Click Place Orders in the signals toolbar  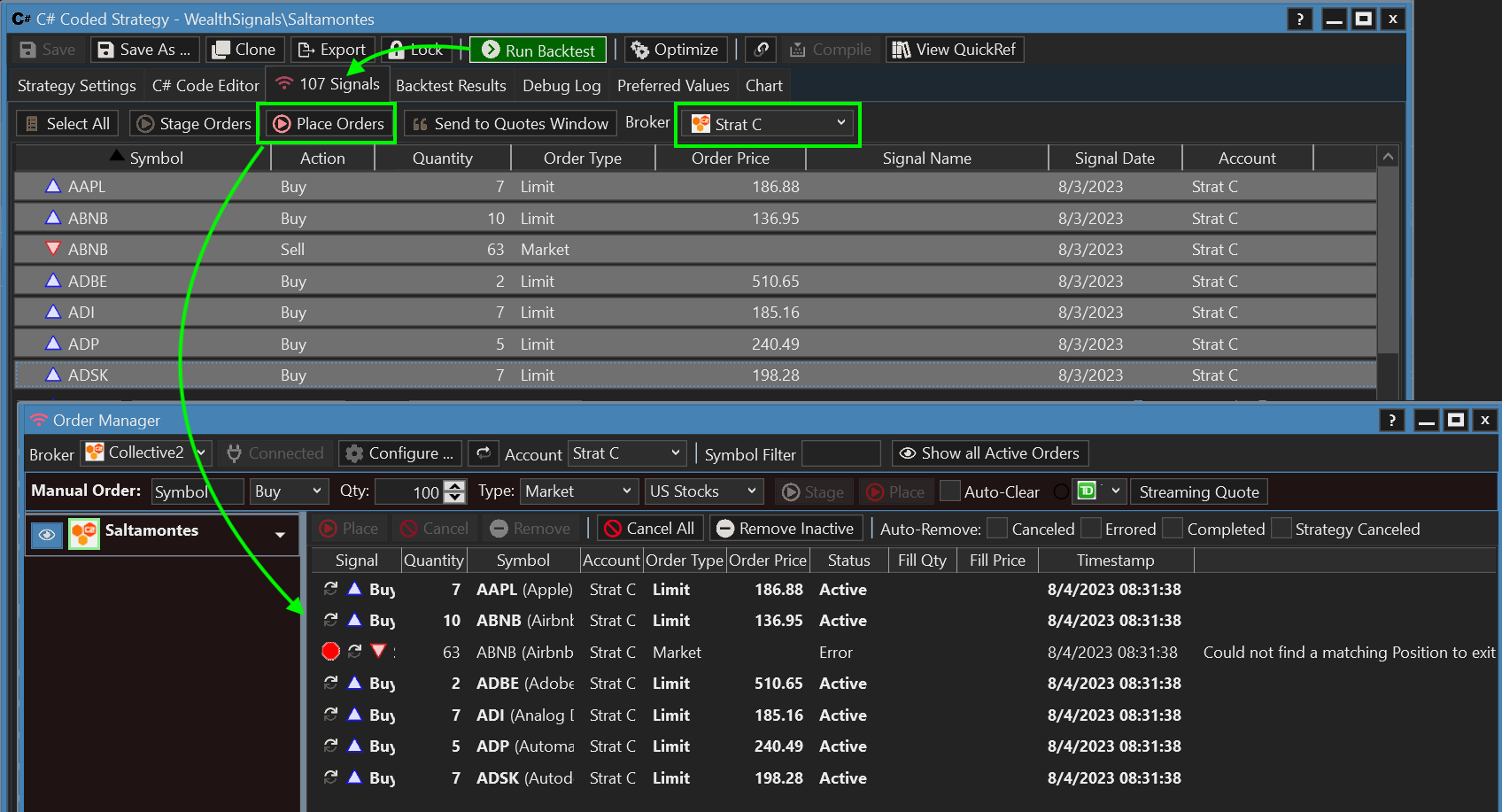329,124
